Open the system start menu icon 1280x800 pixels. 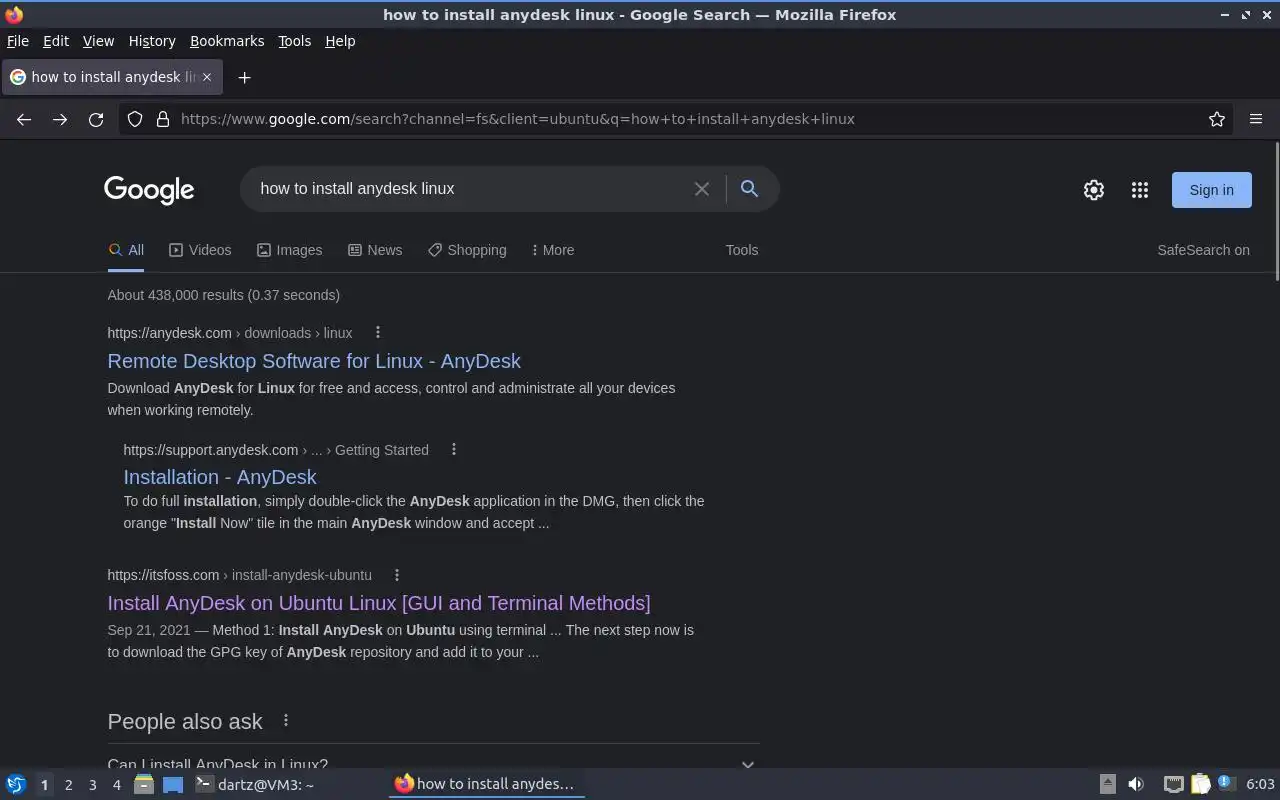[x=15, y=784]
